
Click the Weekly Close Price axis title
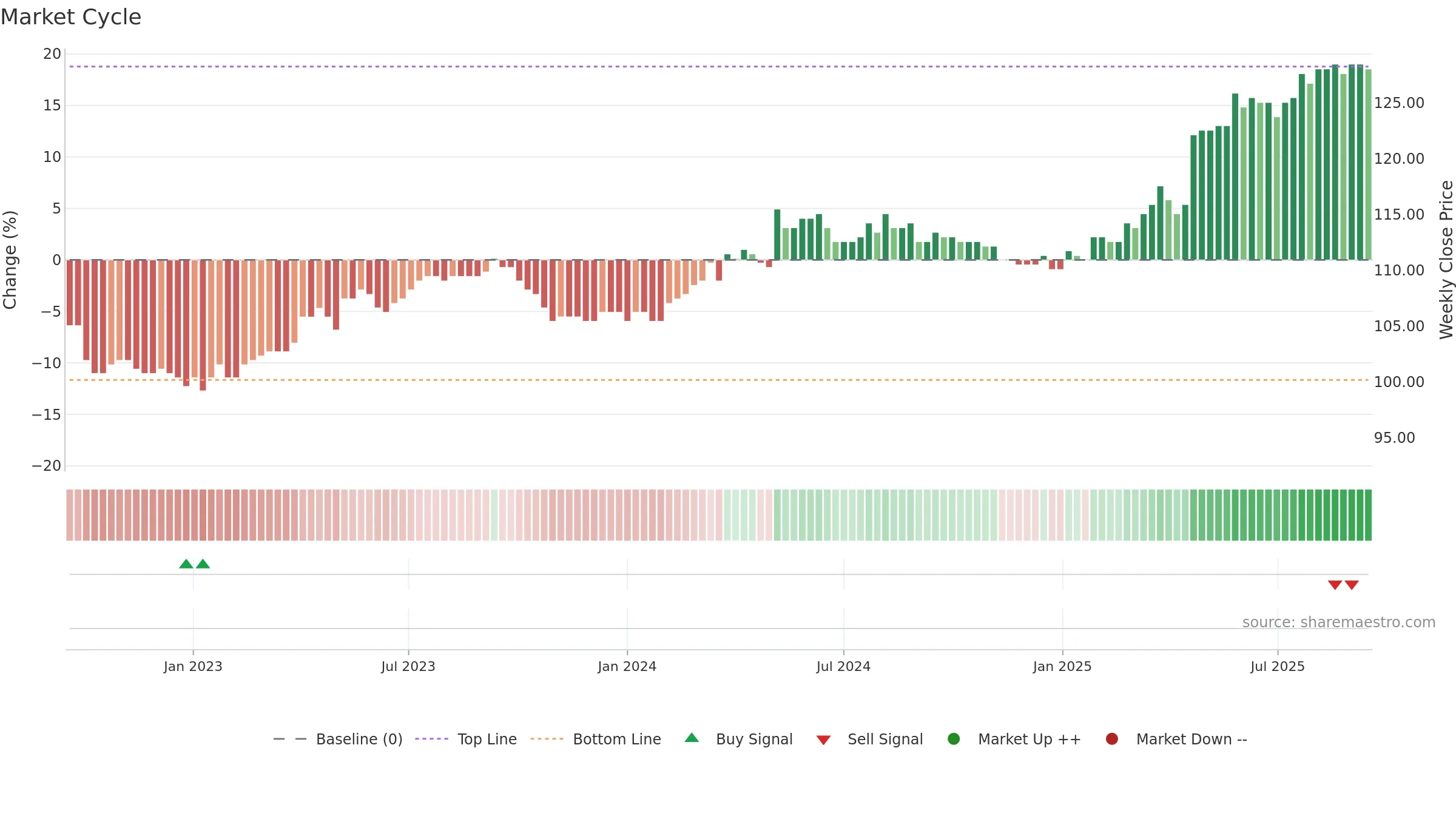[x=1446, y=260]
